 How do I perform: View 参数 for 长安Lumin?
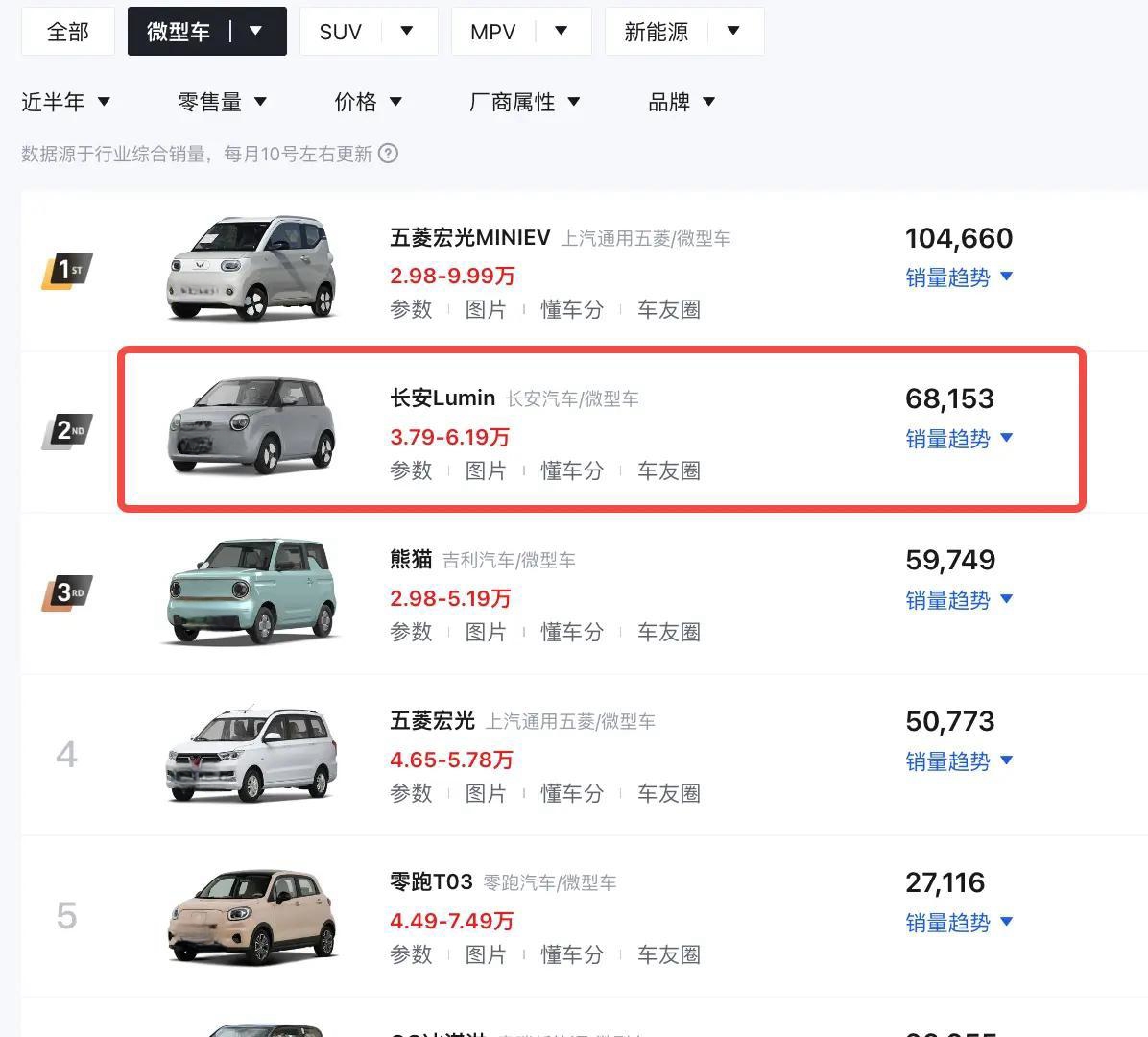click(411, 470)
